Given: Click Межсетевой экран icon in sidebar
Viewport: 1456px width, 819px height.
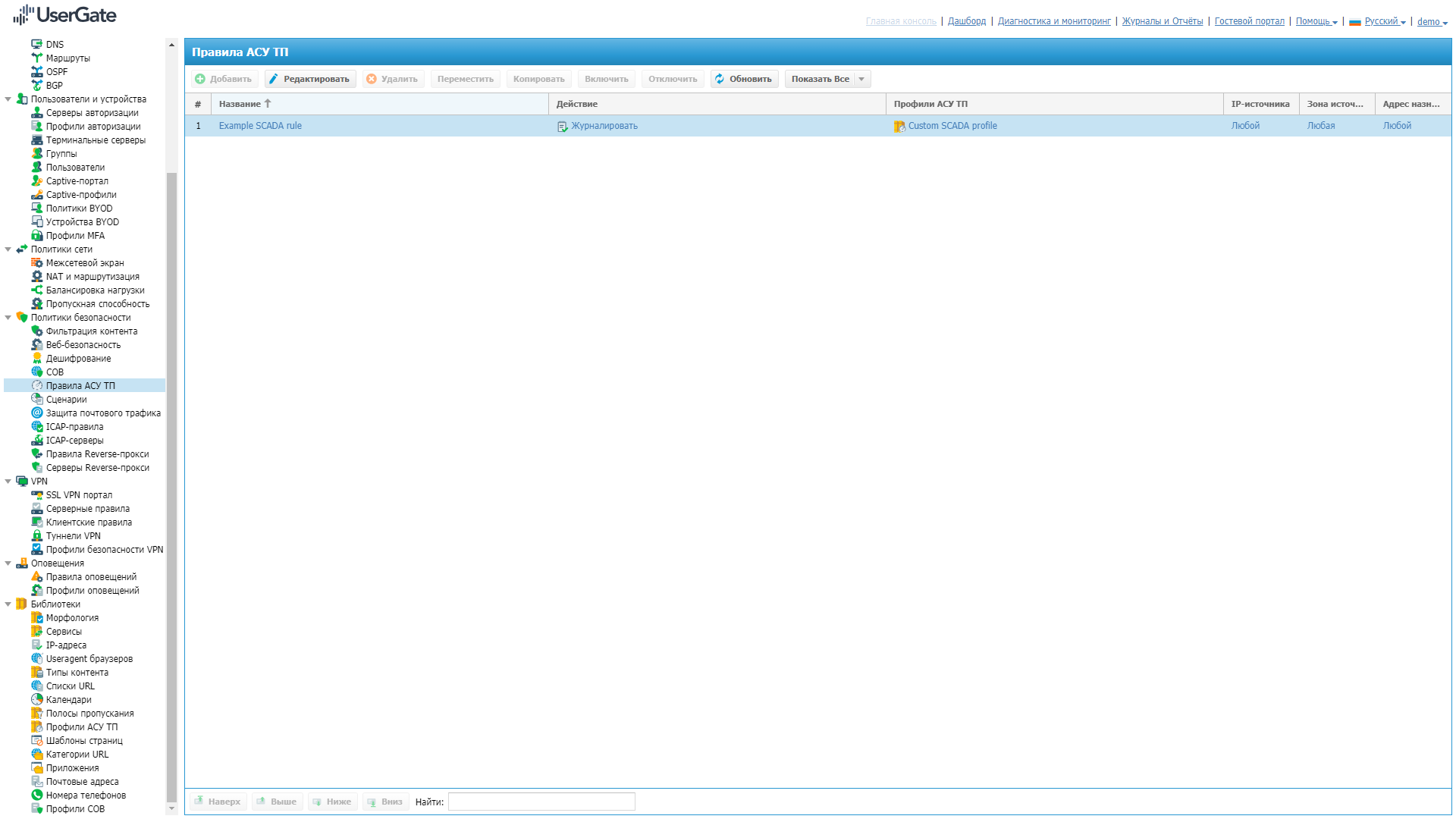Looking at the screenshot, I should (36, 263).
